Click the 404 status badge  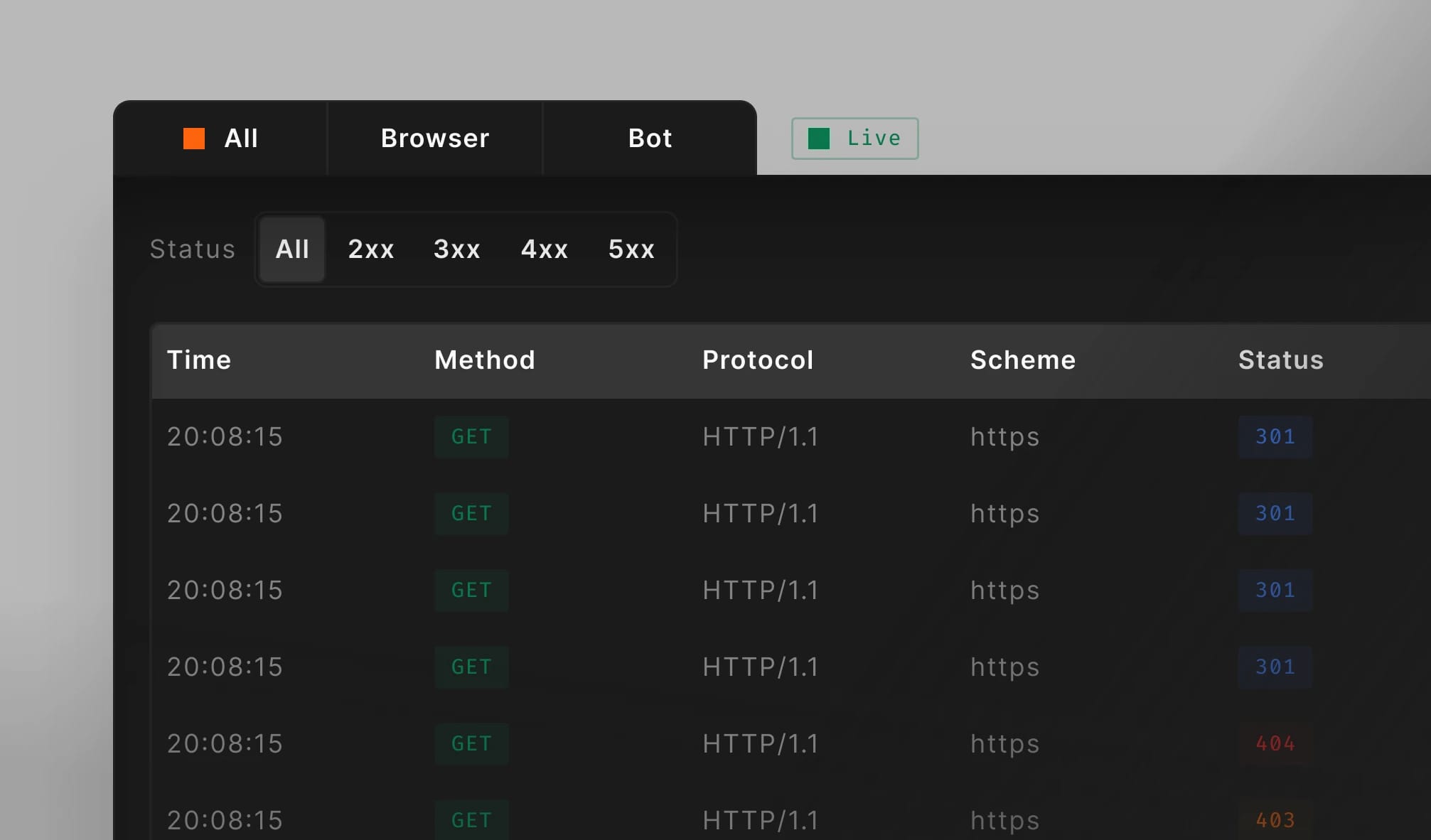tap(1275, 744)
